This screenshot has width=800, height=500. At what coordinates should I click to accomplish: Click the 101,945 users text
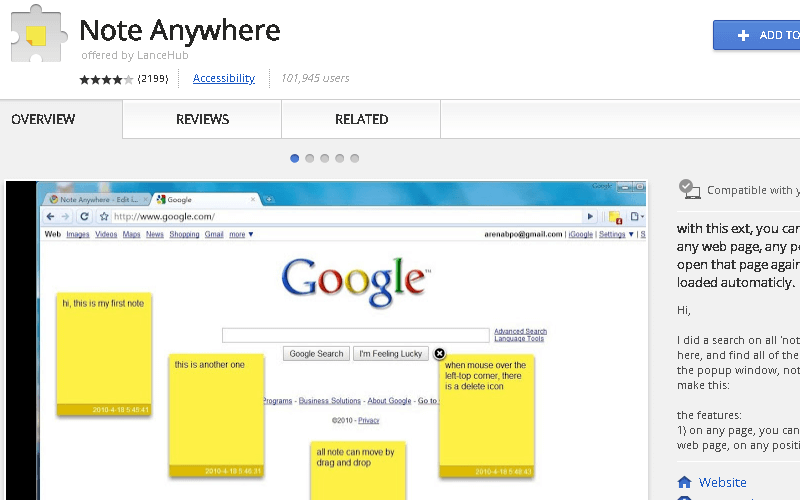[315, 78]
